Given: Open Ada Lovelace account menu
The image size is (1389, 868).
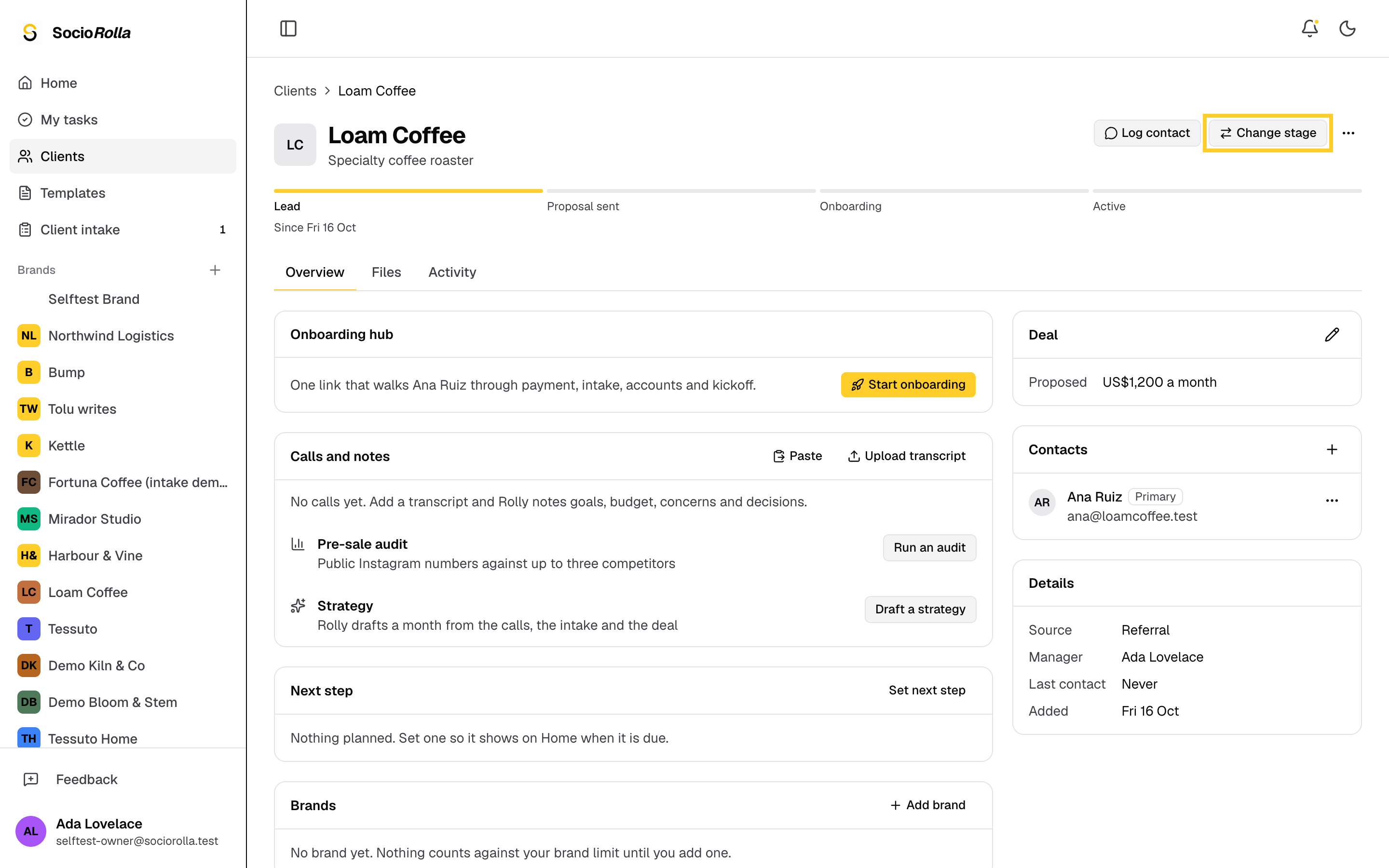Looking at the screenshot, I should coord(123,831).
